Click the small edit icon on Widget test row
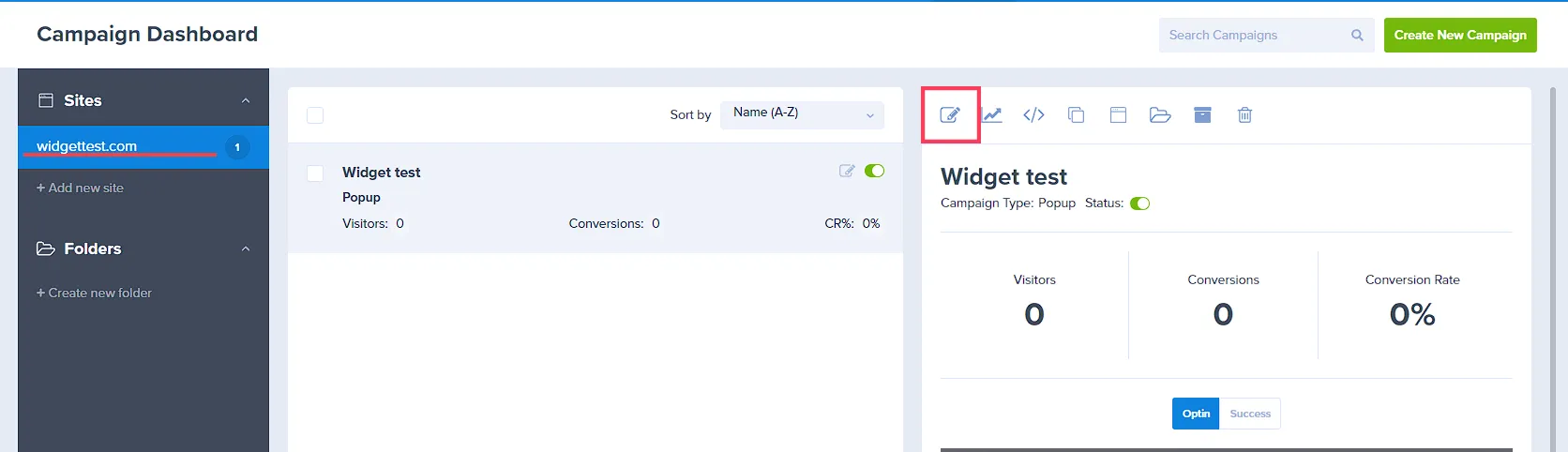Screen dimensions: 1568x452 [847, 171]
